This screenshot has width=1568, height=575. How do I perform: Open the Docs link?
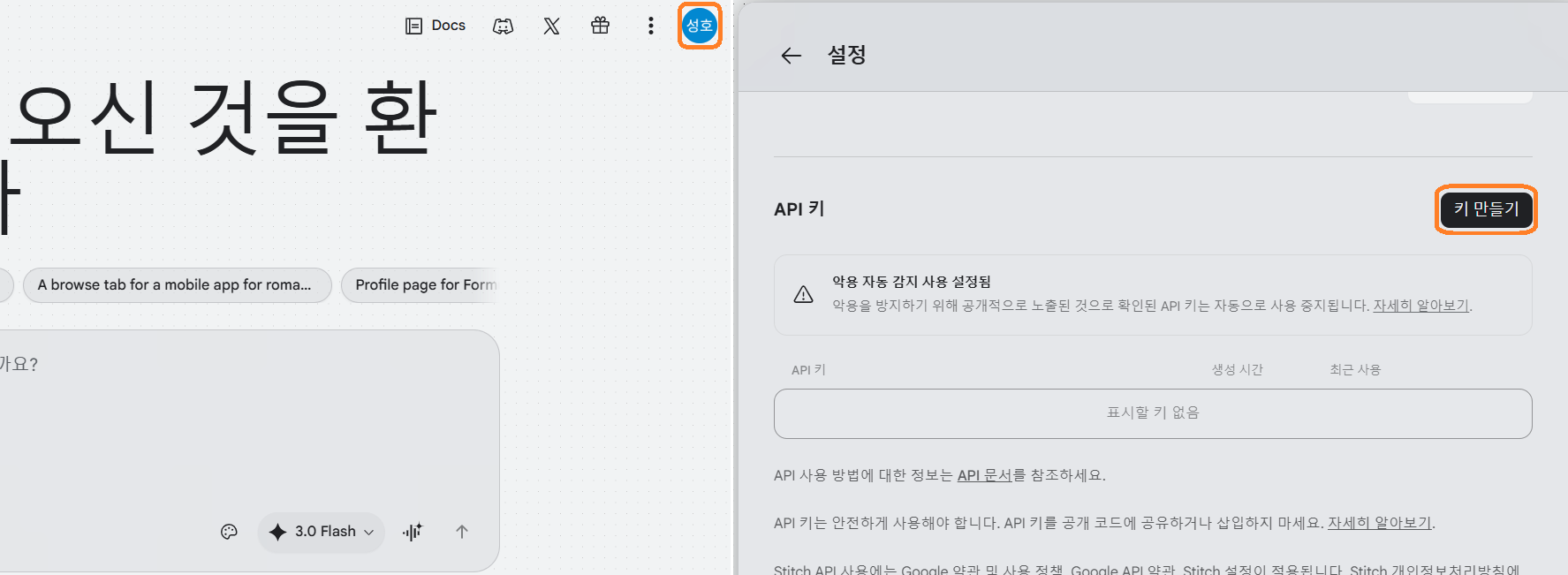436,26
